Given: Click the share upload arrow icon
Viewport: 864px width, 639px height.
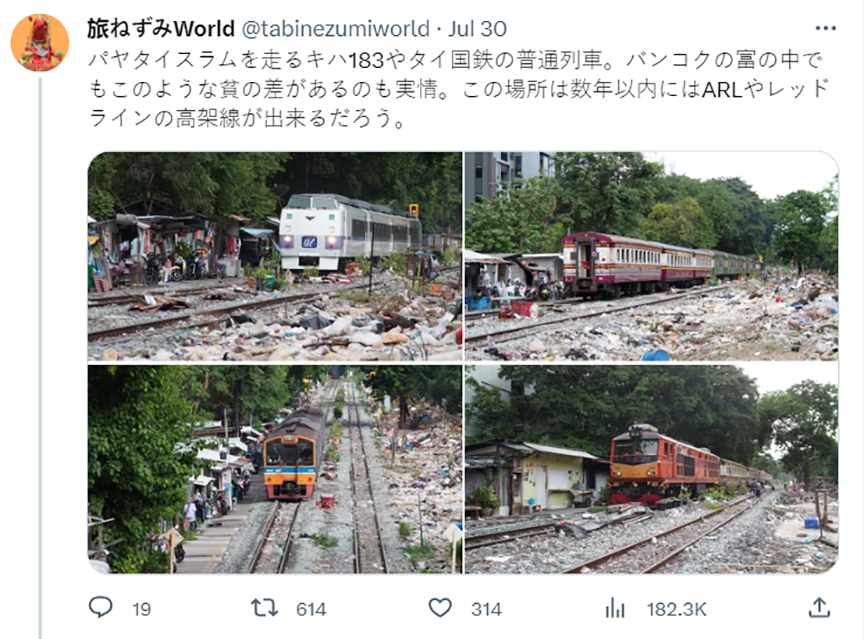Looking at the screenshot, I should pyautogui.click(x=819, y=608).
